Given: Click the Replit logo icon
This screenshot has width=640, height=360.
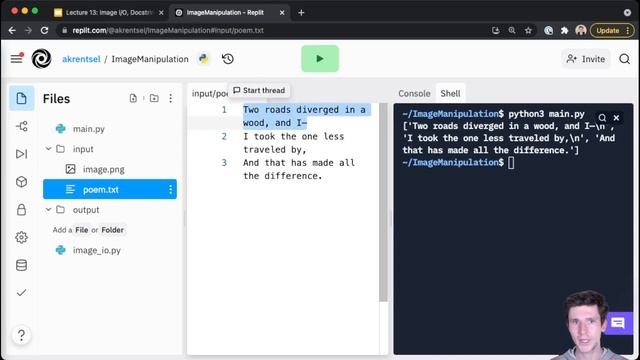Looking at the screenshot, I should point(41,58).
